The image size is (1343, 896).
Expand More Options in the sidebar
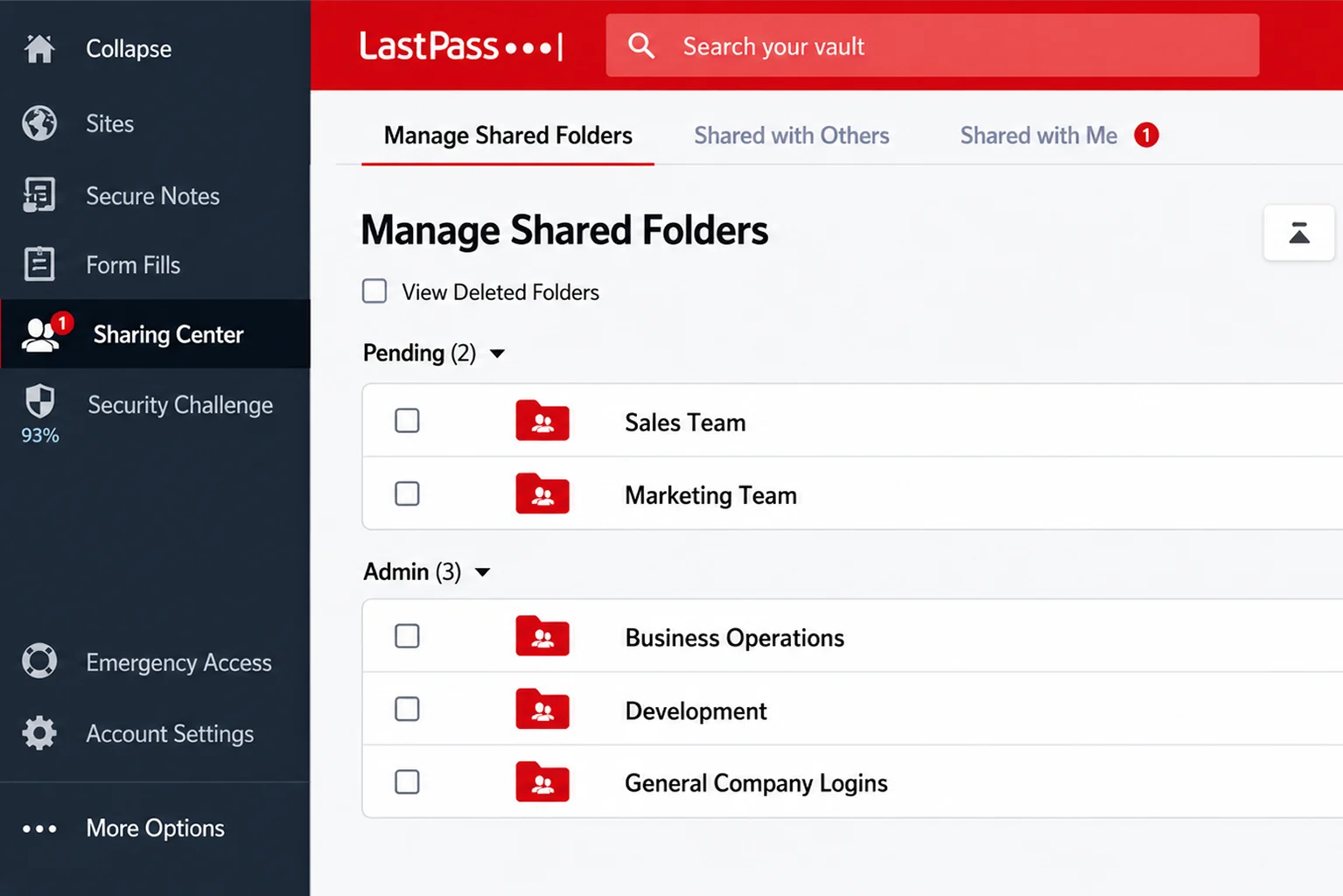pyautogui.click(x=155, y=828)
